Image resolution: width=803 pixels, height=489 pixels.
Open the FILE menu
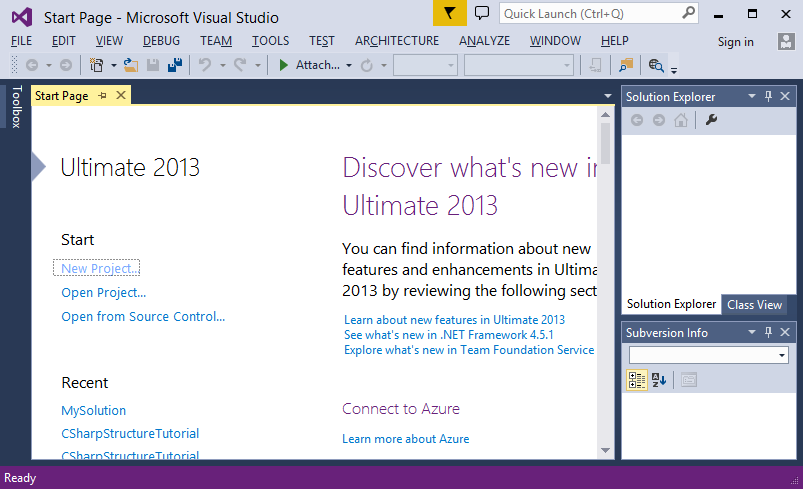[x=22, y=41]
